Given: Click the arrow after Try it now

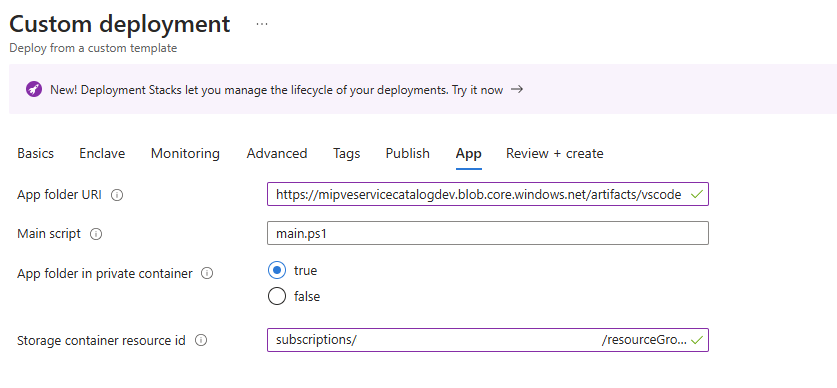Looking at the screenshot, I should point(516,89).
